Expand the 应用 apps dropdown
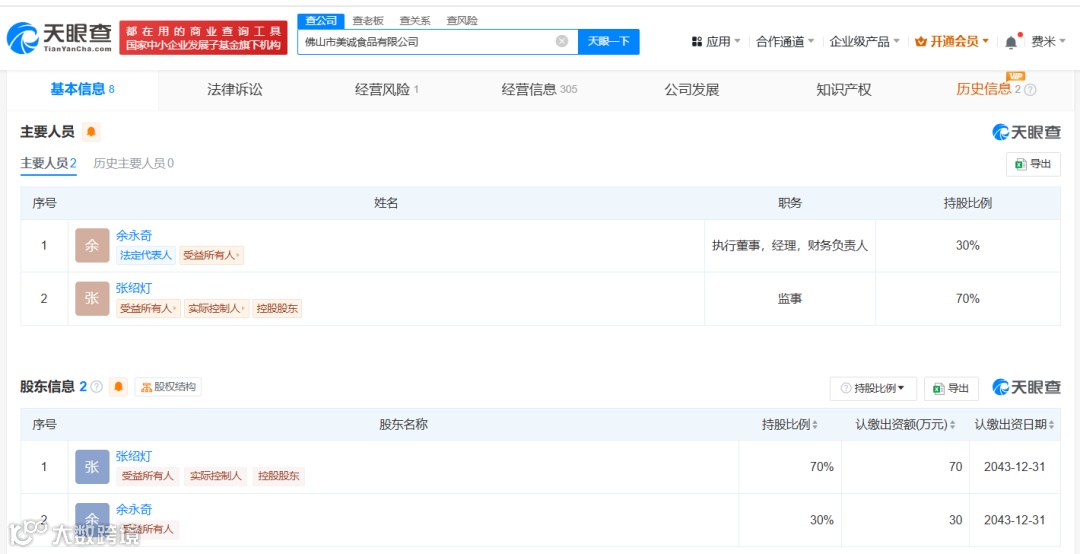 (x=716, y=41)
